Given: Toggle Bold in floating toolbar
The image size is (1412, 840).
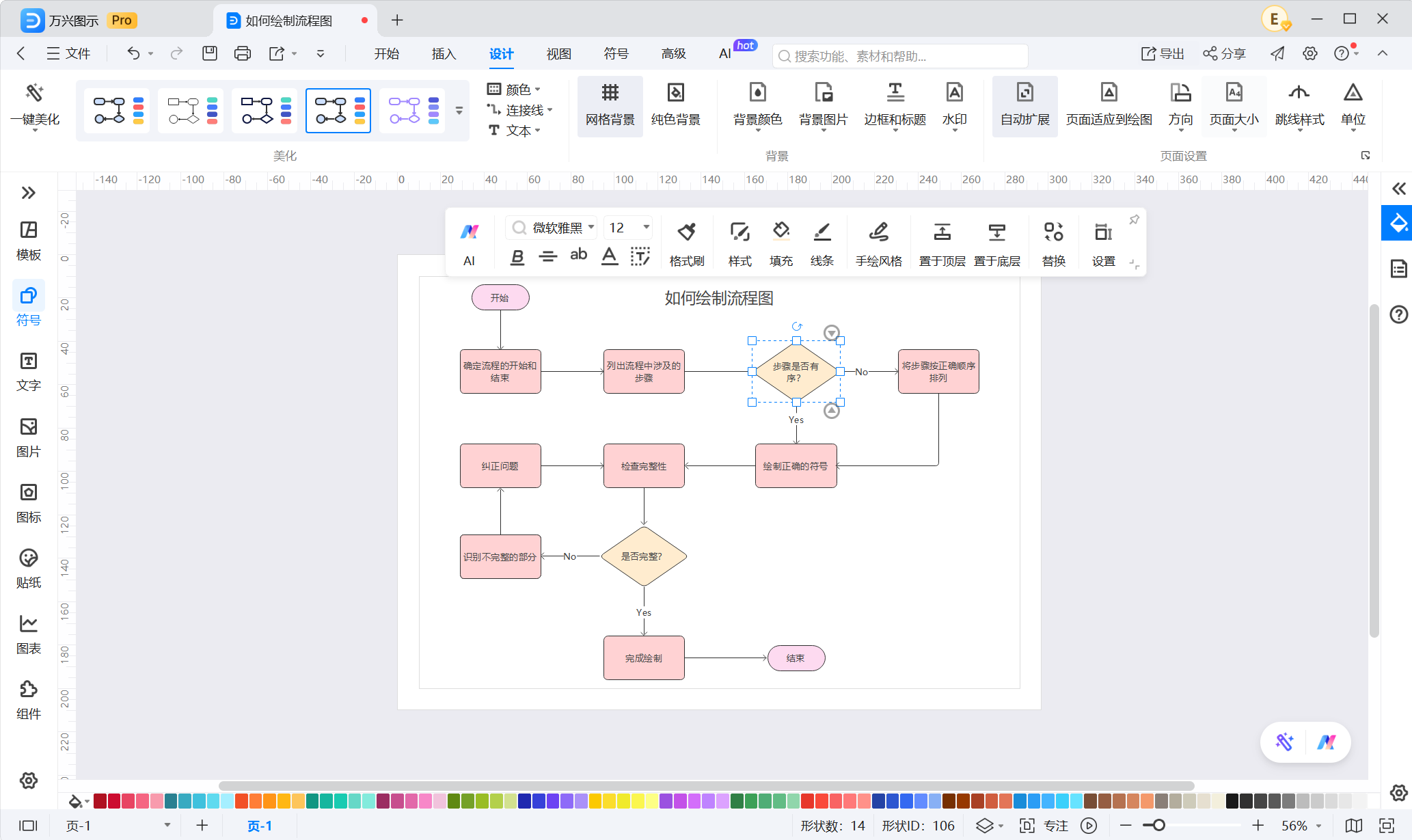Looking at the screenshot, I should point(517,257).
